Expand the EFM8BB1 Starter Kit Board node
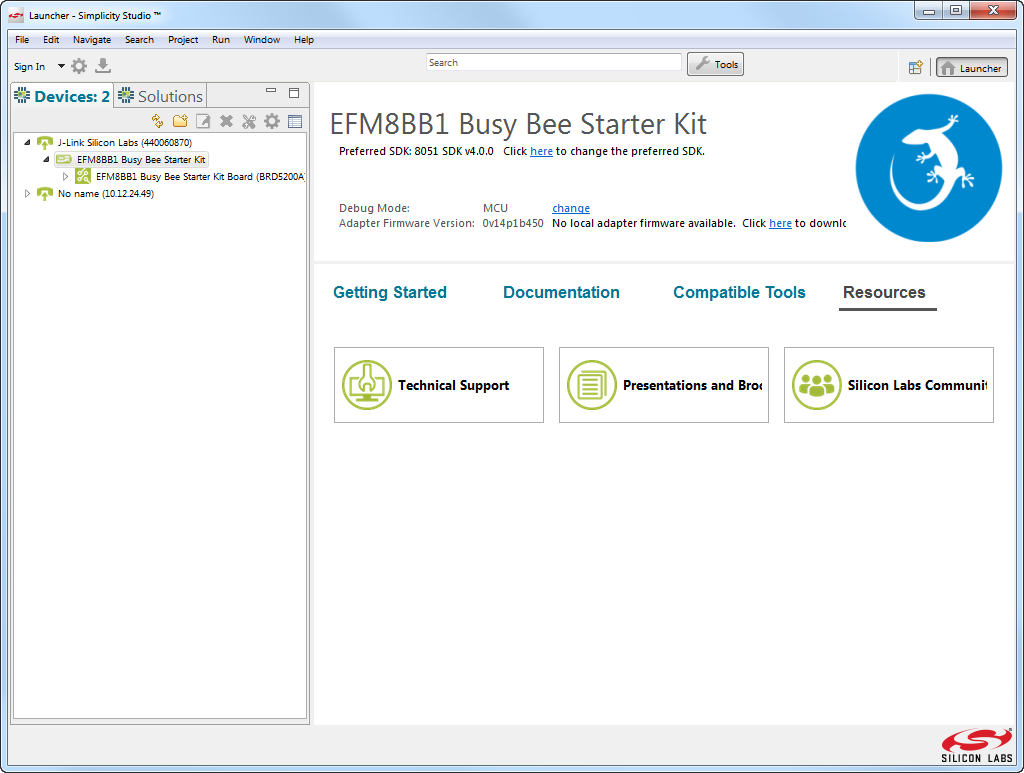This screenshot has height=773, width=1024. tap(66, 176)
